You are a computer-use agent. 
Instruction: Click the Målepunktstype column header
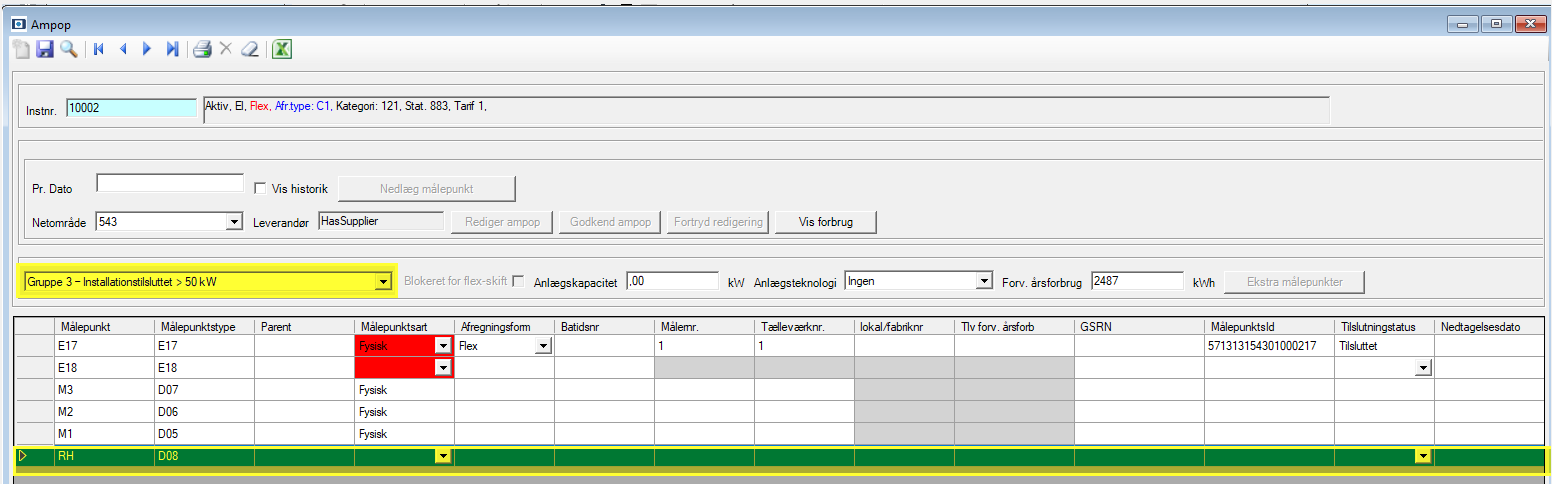204,326
